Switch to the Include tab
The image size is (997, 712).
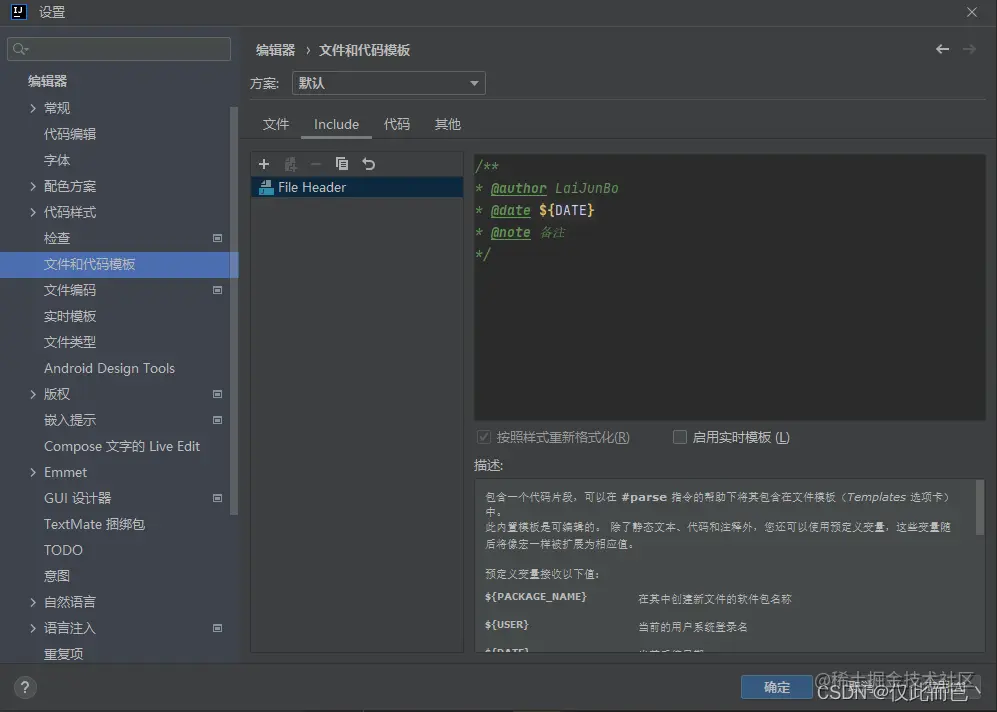(336, 124)
